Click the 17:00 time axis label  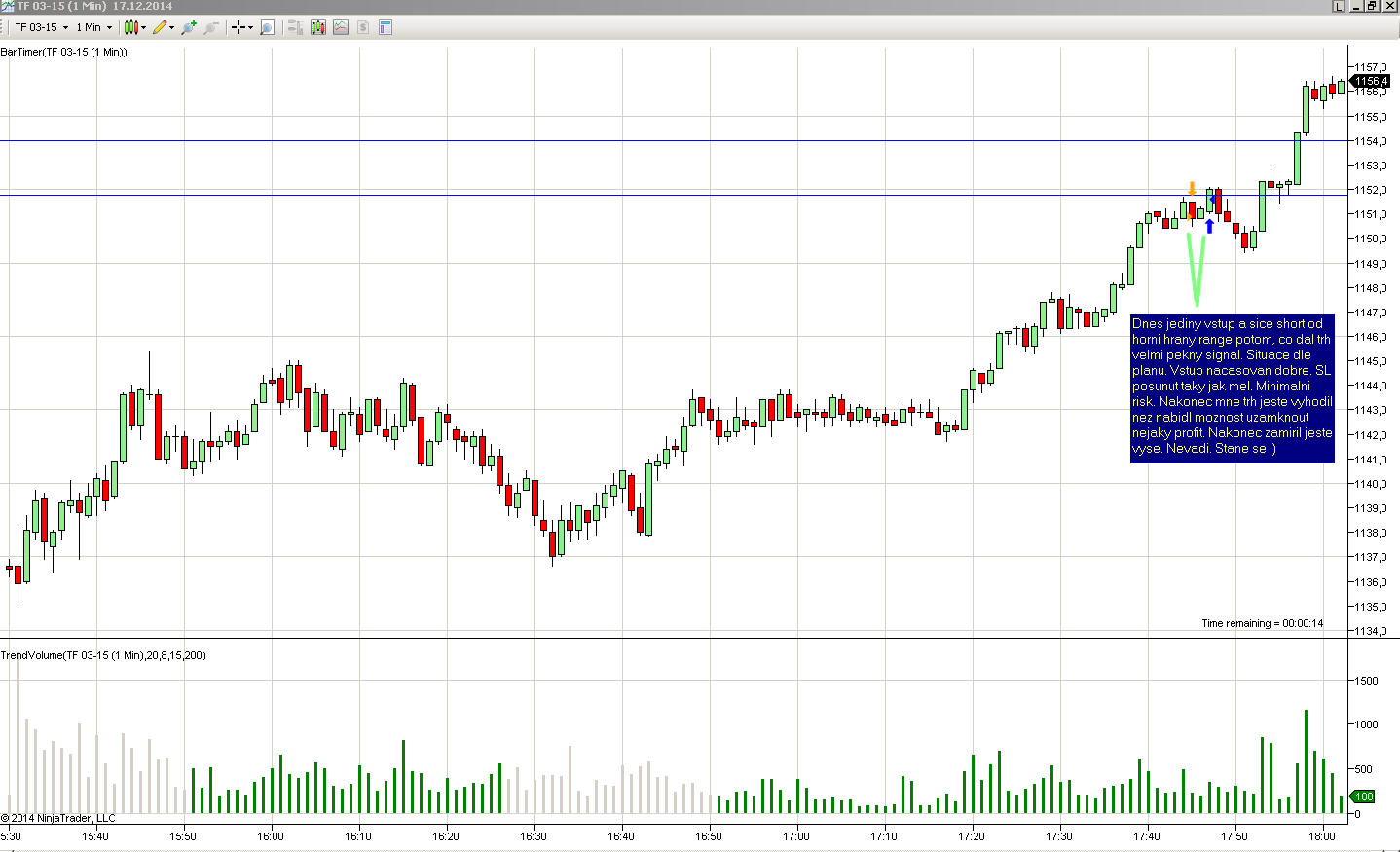pyautogui.click(x=796, y=836)
